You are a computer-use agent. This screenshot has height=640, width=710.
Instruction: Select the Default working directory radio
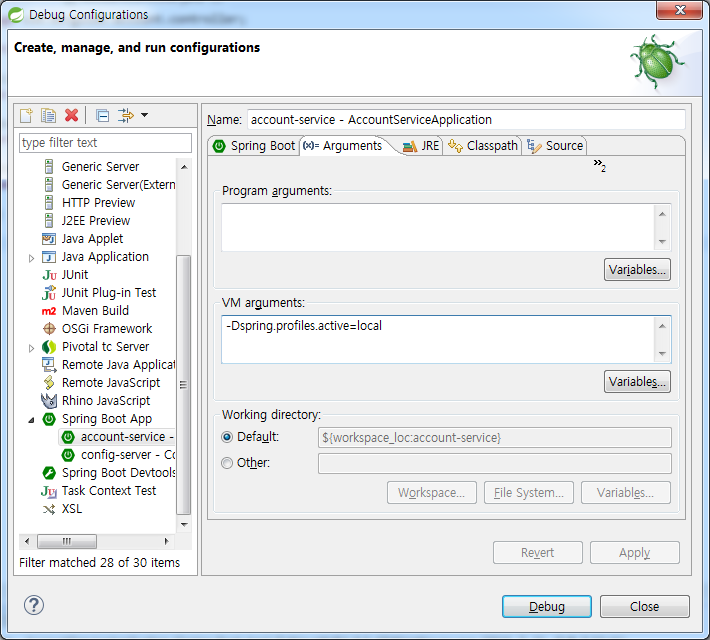pos(227,437)
